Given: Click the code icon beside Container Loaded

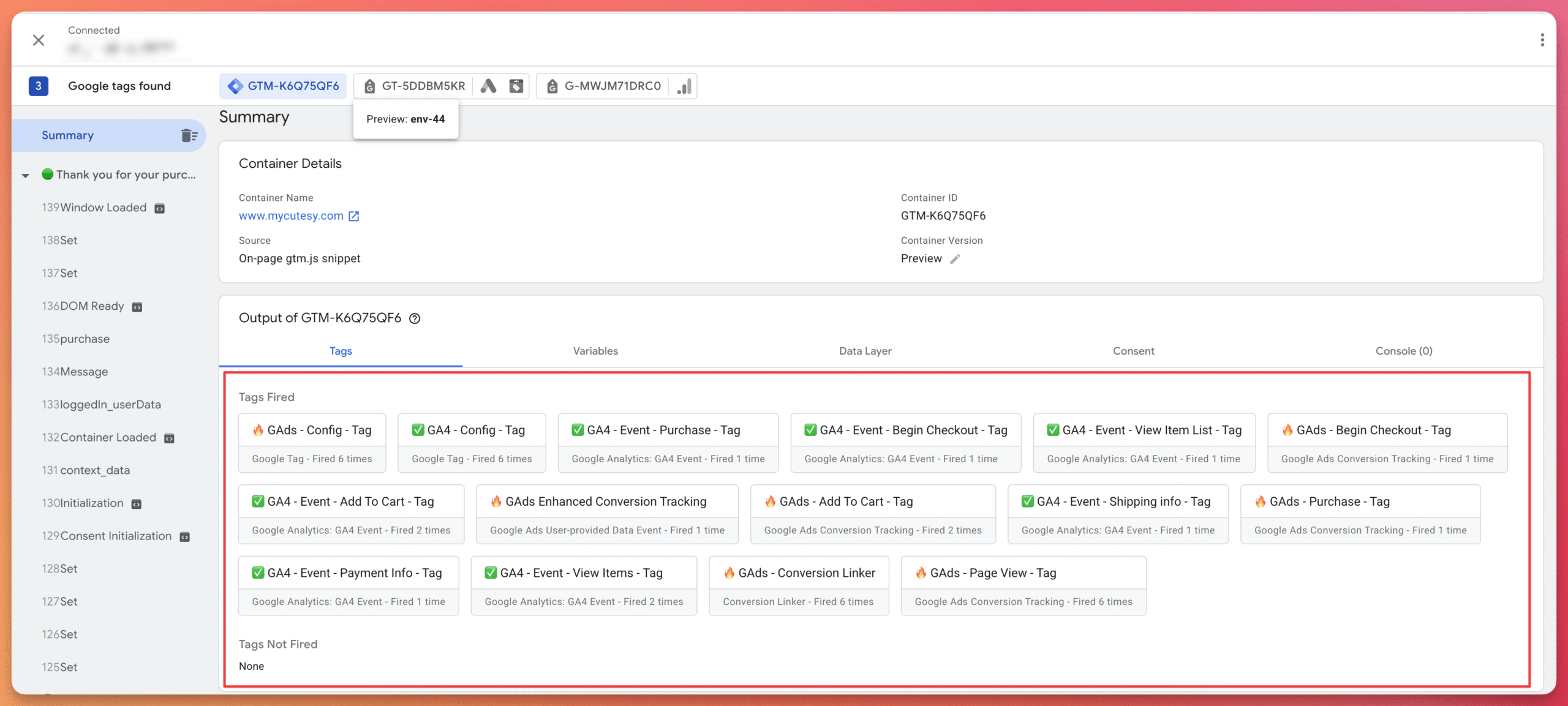Looking at the screenshot, I should pos(170,438).
